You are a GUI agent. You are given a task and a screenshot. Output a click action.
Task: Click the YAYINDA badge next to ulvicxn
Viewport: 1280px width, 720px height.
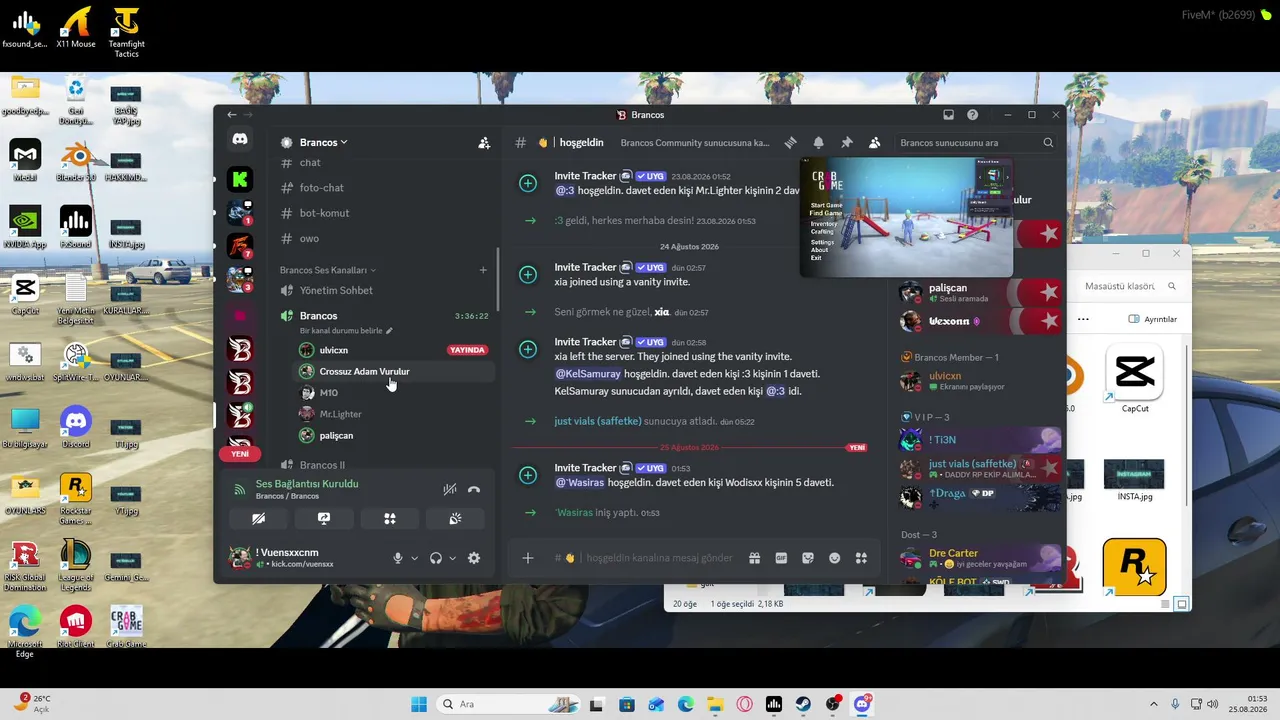pyautogui.click(x=467, y=350)
